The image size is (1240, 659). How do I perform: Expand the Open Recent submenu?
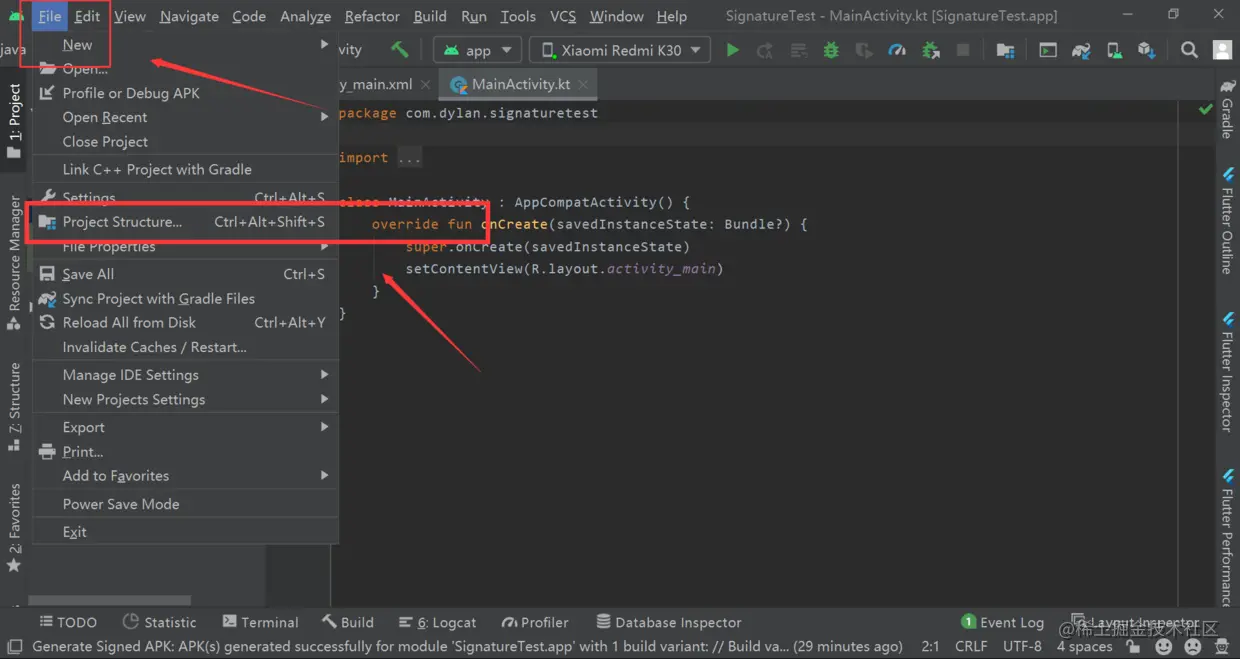(x=185, y=117)
